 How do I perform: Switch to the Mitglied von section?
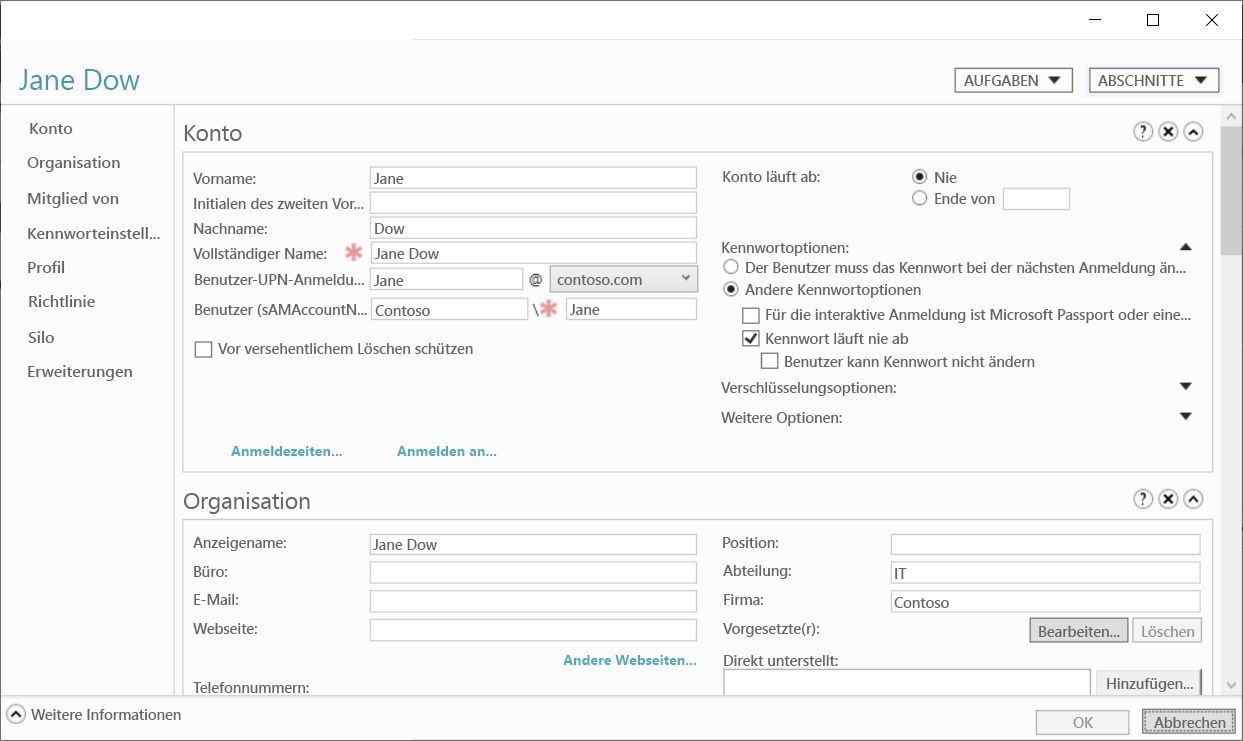tap(75, 198)
